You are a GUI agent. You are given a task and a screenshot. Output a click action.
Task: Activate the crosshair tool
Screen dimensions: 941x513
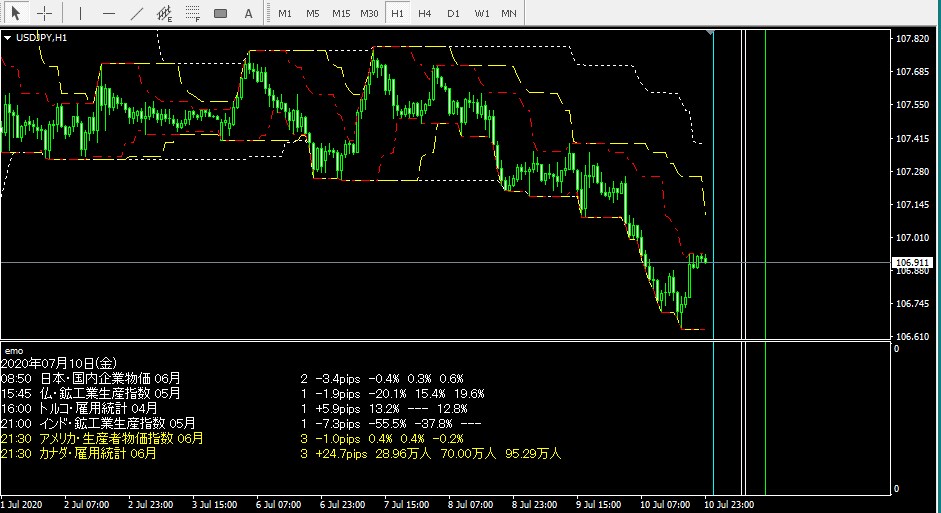pyautogui.click(x=44, y=13)
